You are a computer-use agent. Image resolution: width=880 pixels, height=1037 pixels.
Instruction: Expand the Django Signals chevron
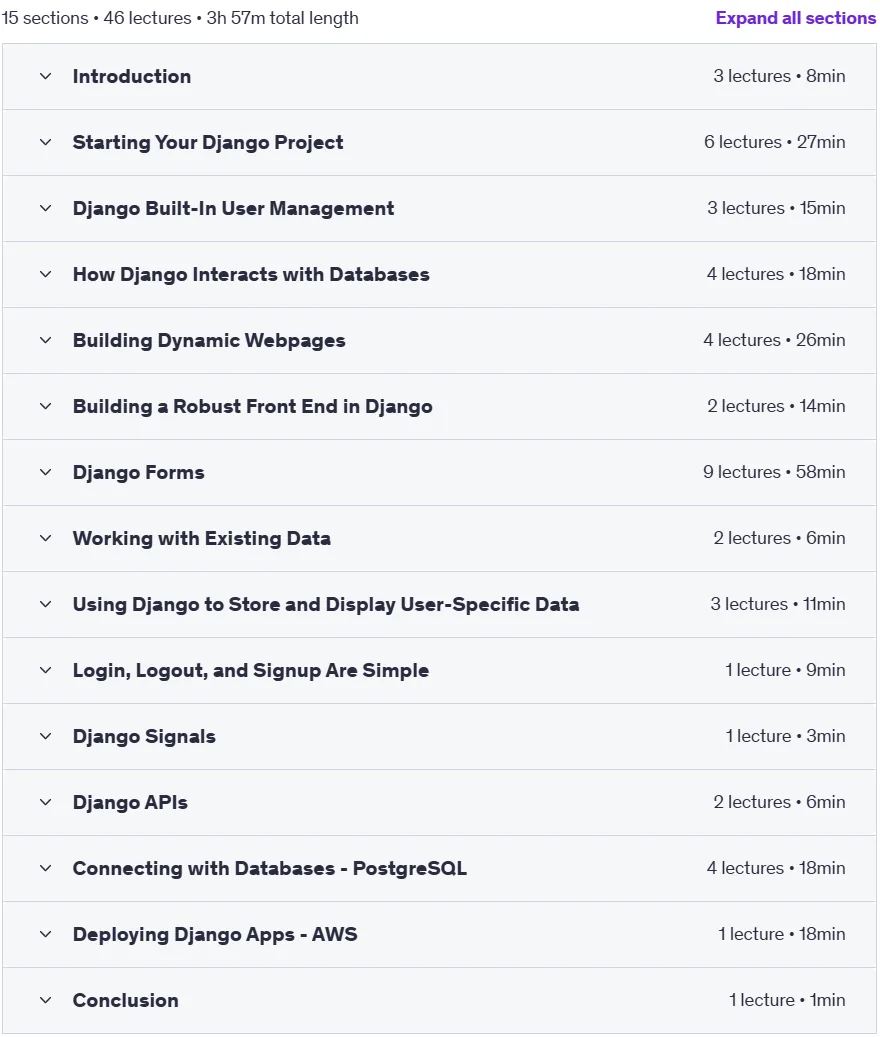(x=46, y=736)
